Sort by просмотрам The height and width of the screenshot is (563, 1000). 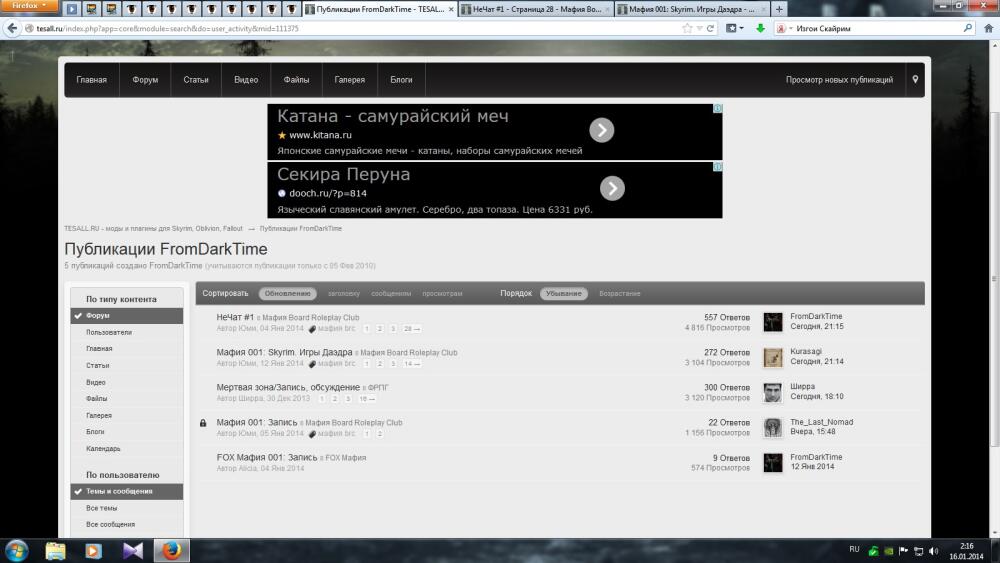442,293
